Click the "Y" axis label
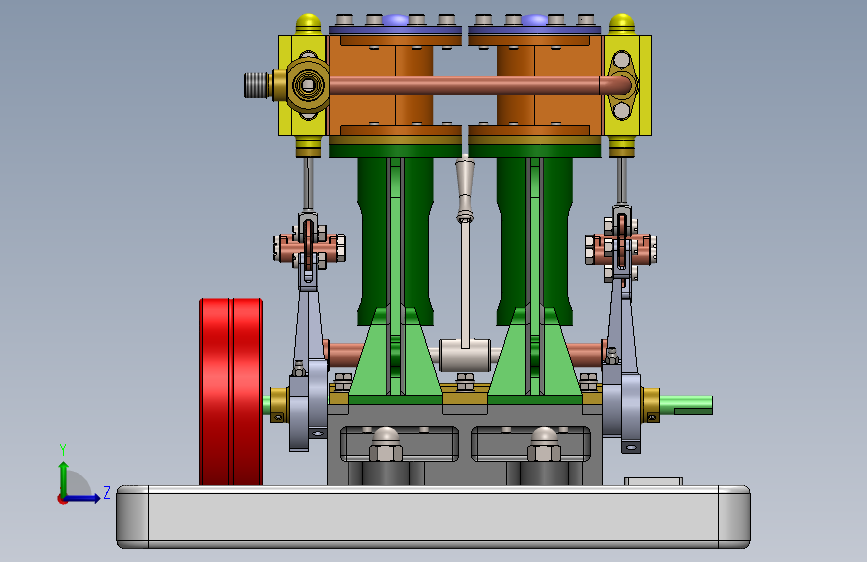The image size is (867, 562). pos(63,450)
